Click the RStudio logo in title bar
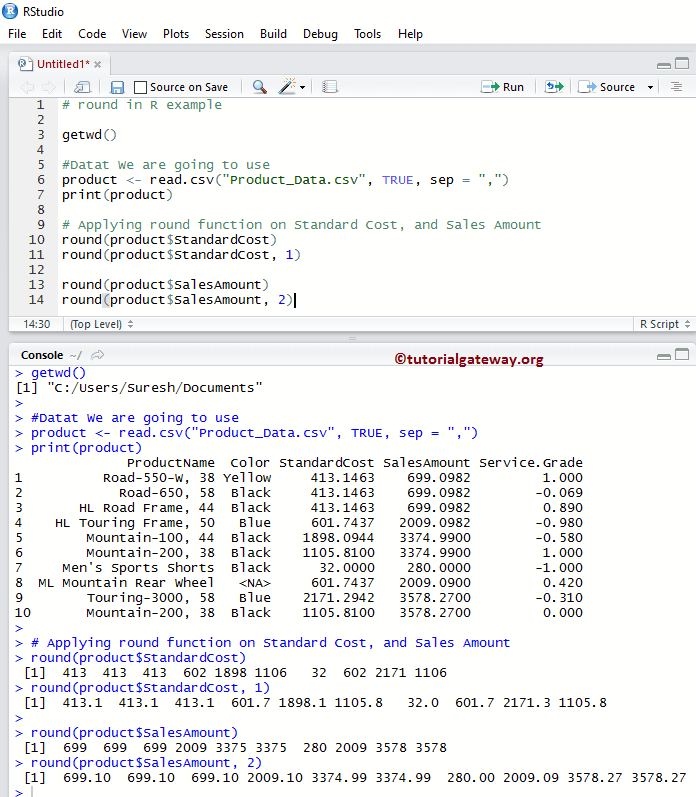Image resolution: width=696 pixels, height=797 pixels. (x=10, y=11)
